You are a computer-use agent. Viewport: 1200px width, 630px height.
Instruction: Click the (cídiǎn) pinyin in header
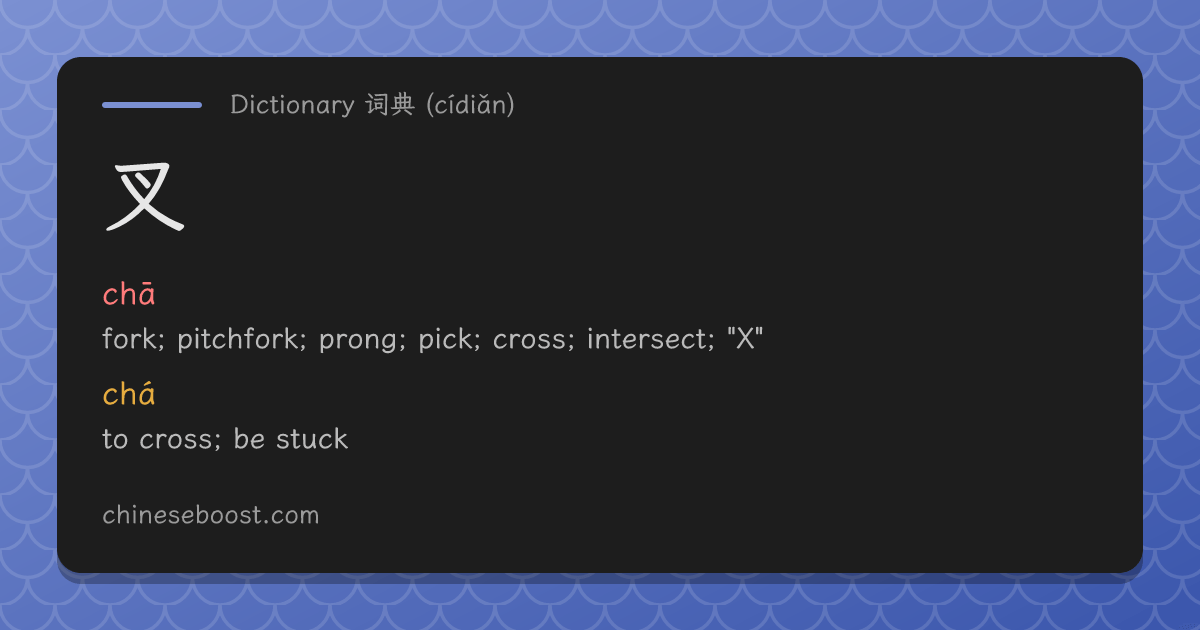(x=470, y=105)
